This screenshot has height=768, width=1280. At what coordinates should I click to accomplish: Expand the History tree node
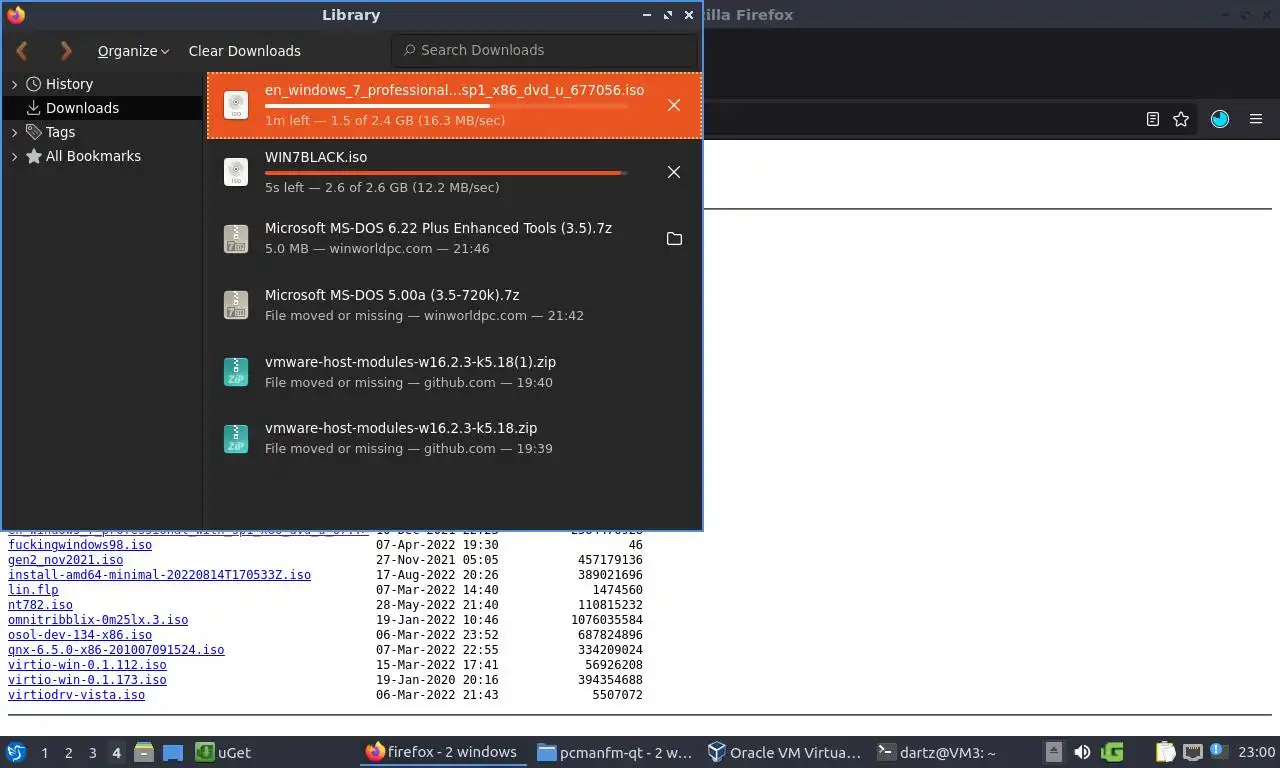coord(14,85)
